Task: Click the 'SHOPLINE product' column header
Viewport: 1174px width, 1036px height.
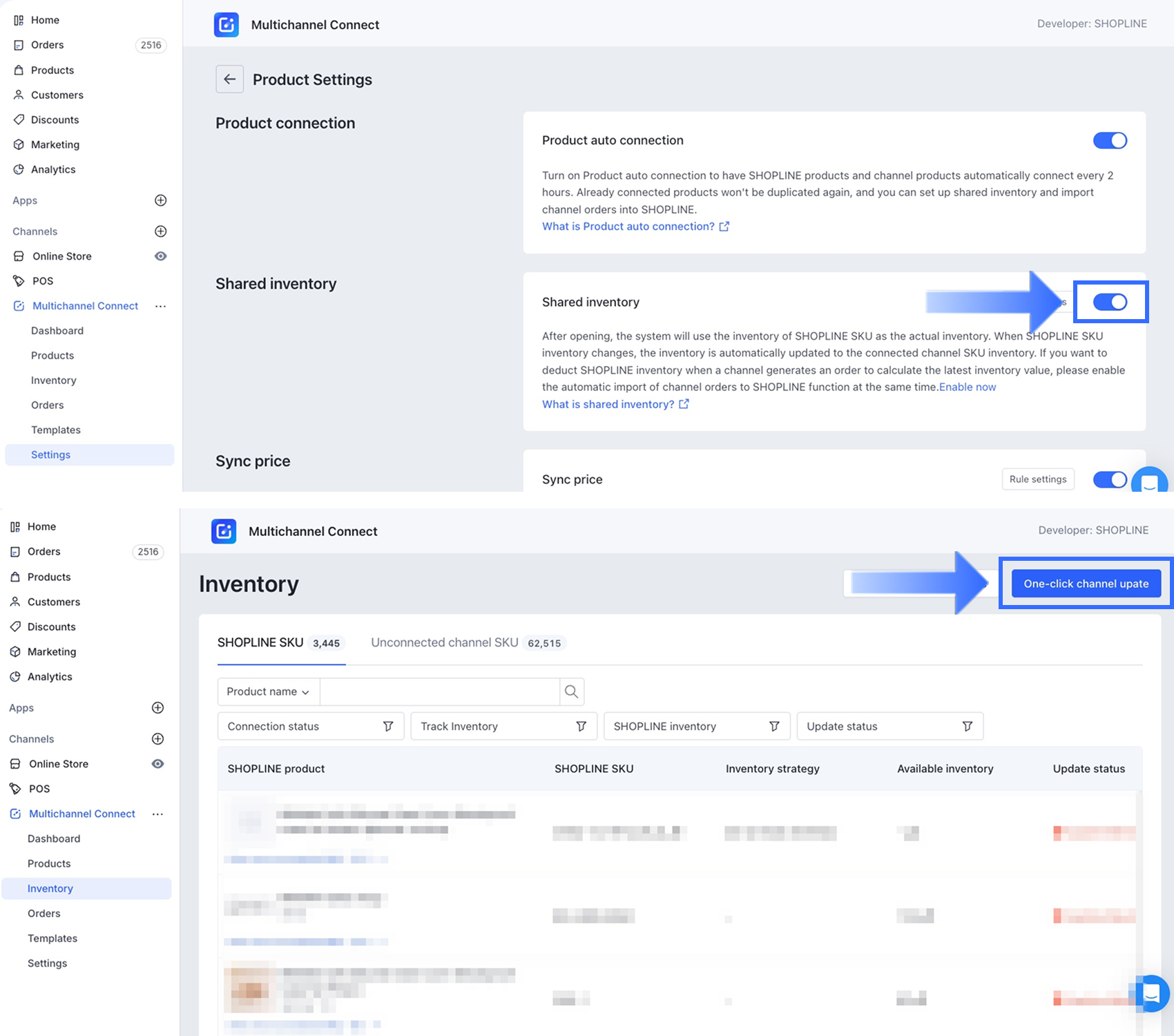Action: (276, 769)
